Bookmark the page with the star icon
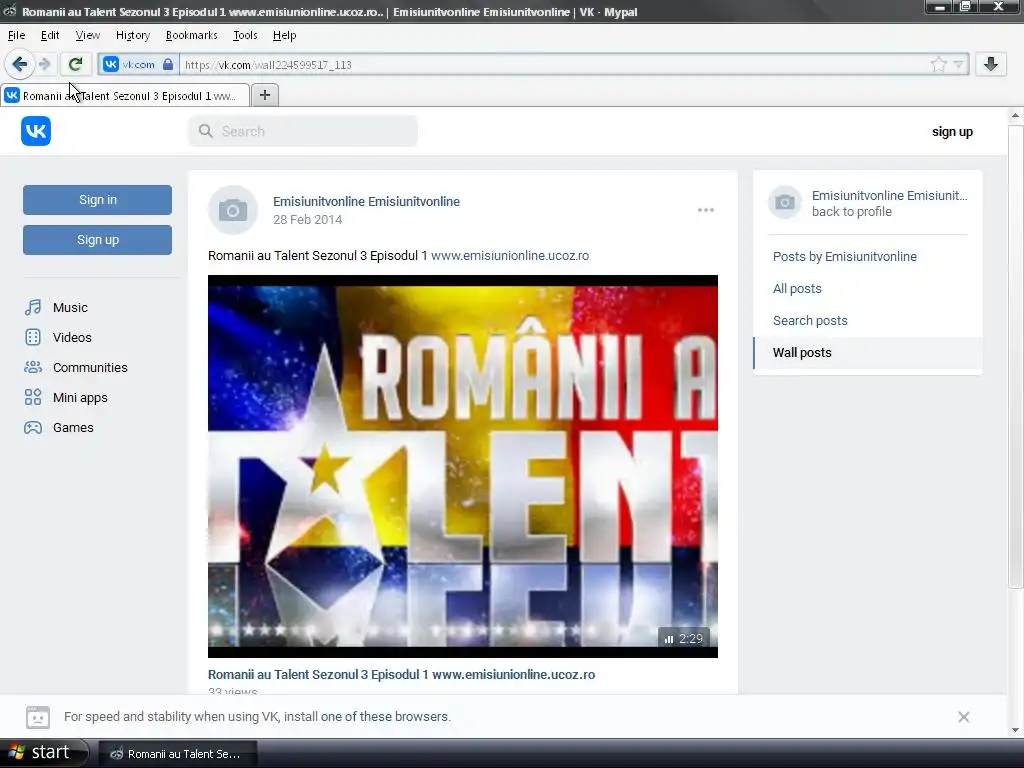 [x=938, y=64]
